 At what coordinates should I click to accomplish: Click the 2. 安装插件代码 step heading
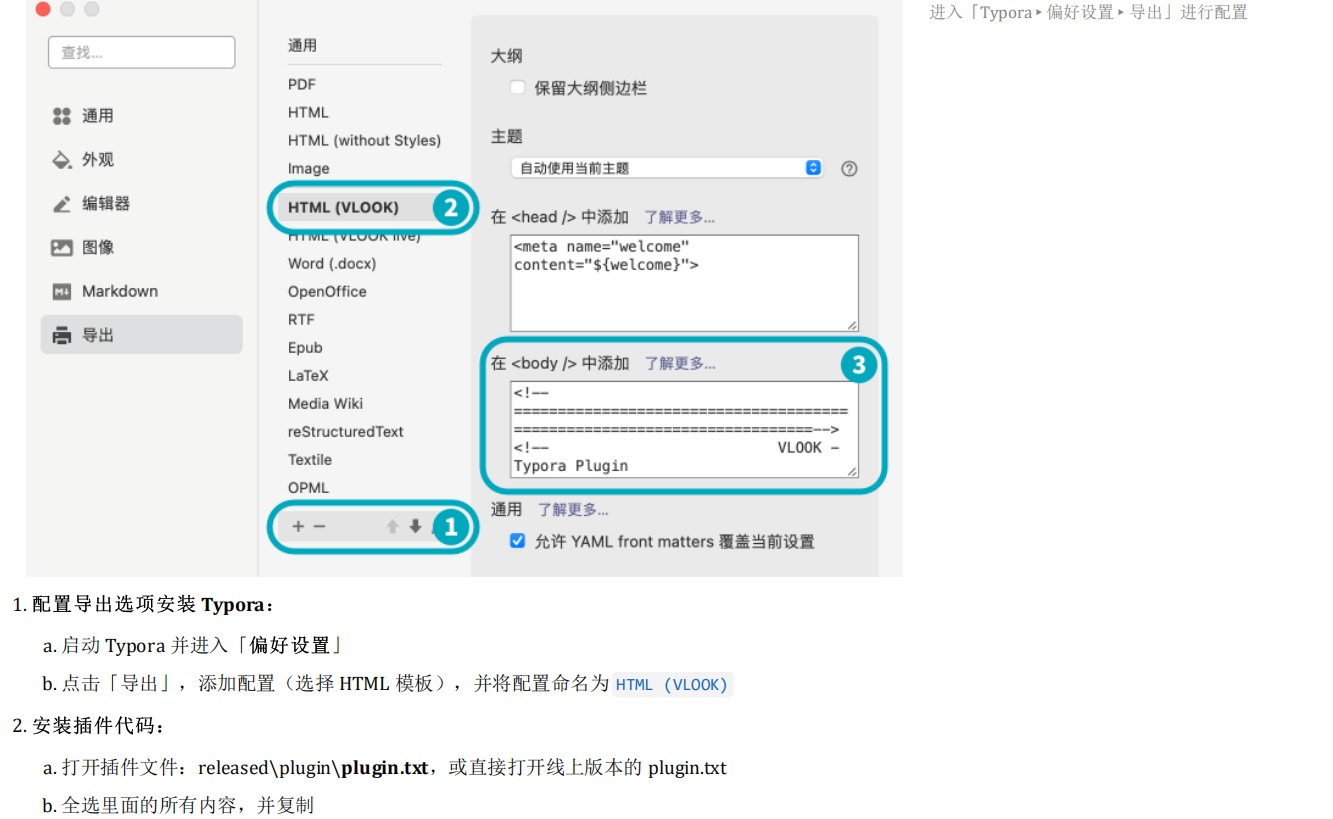[x=89, y=726]
